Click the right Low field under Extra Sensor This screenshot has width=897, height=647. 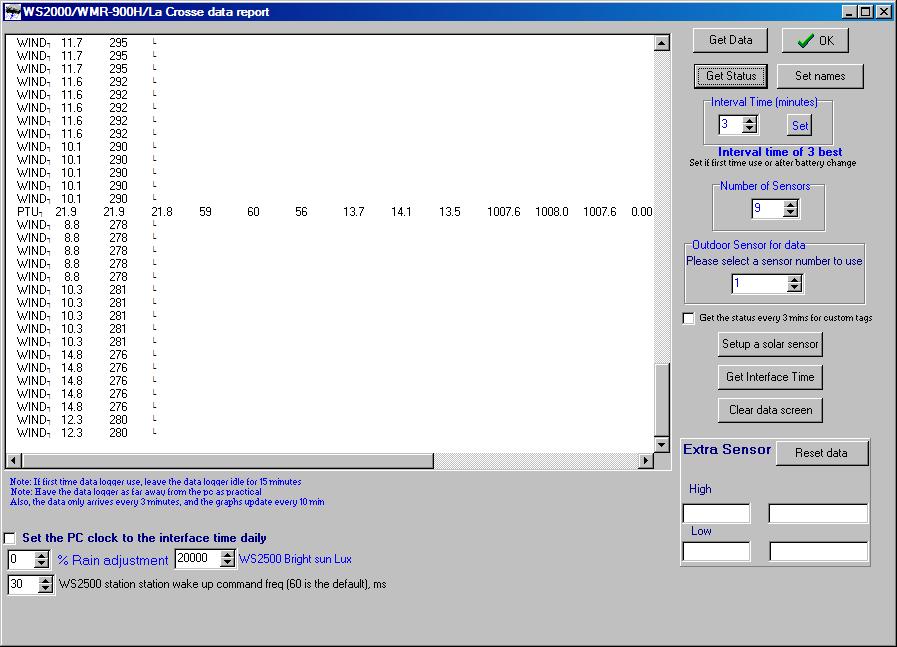pyautogui.click(x=819, y=551)
